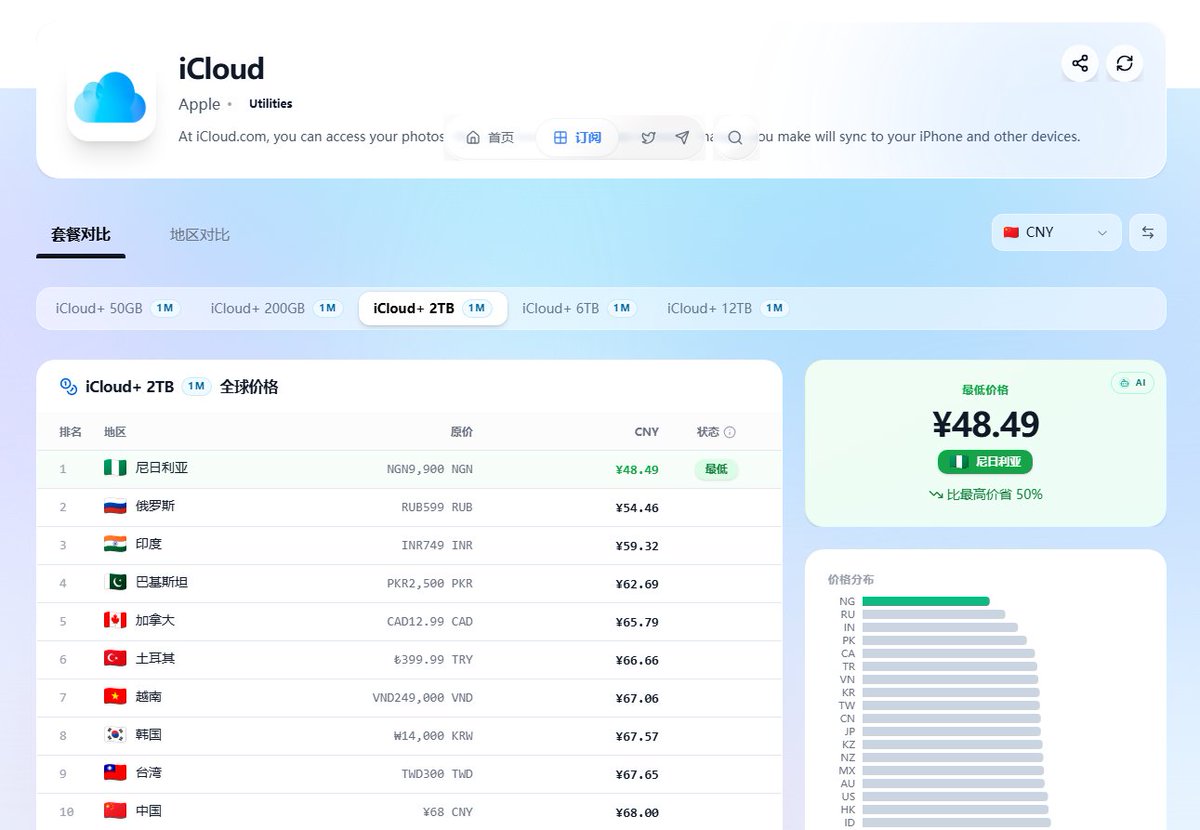Viewport: 1200px width, 830px height.
Task: Click the Russia flag in row 2
Action: pos(115,506)
